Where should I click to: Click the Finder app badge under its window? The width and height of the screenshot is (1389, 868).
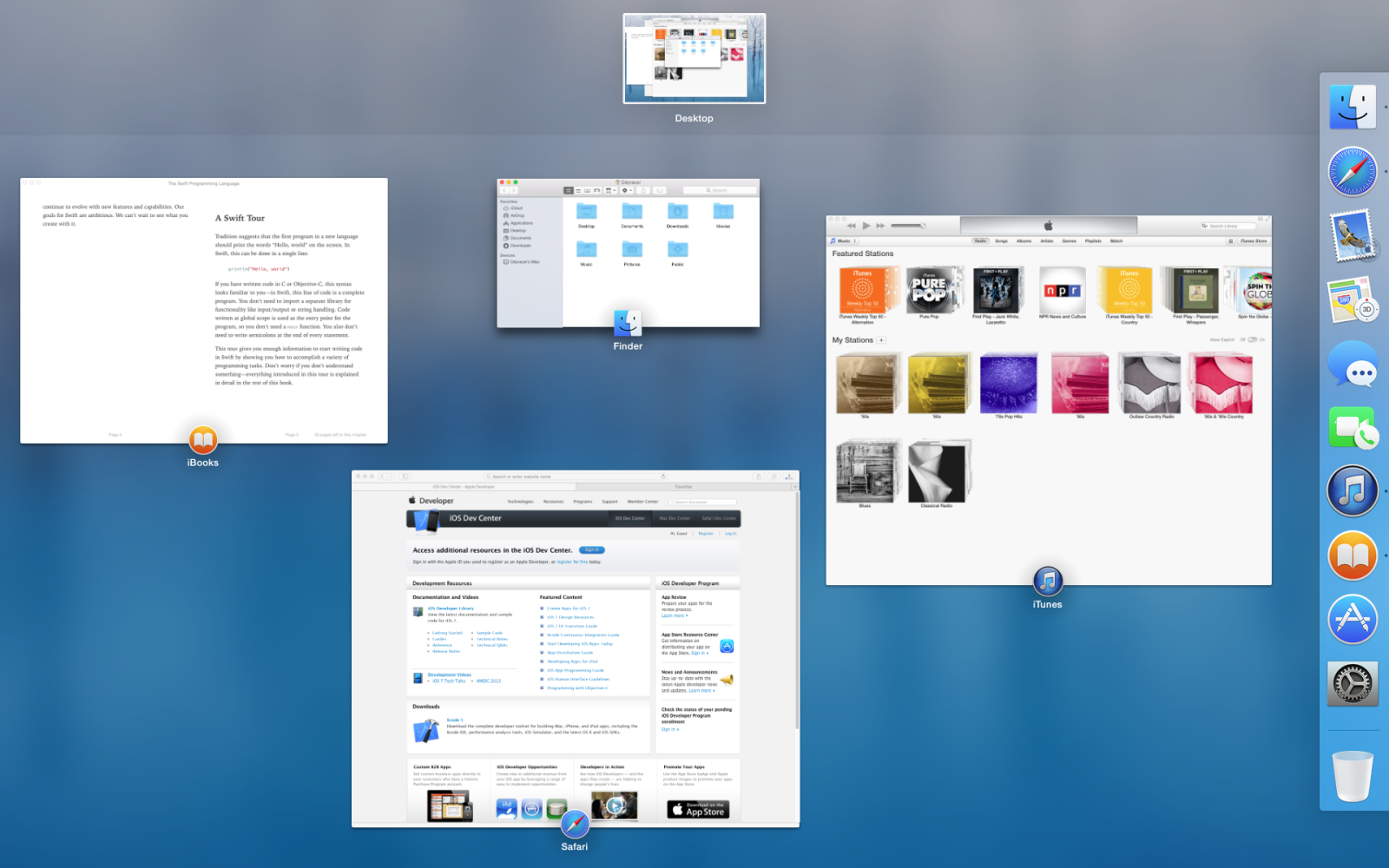628,324
